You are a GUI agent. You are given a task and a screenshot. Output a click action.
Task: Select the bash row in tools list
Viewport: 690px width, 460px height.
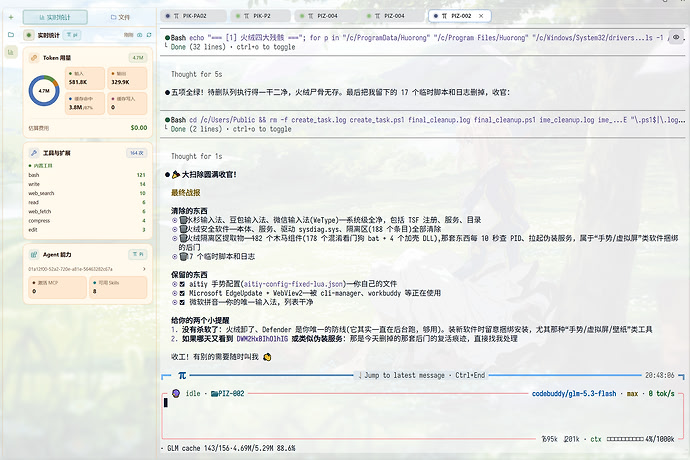pyautogui.click(x=87, y=175)
